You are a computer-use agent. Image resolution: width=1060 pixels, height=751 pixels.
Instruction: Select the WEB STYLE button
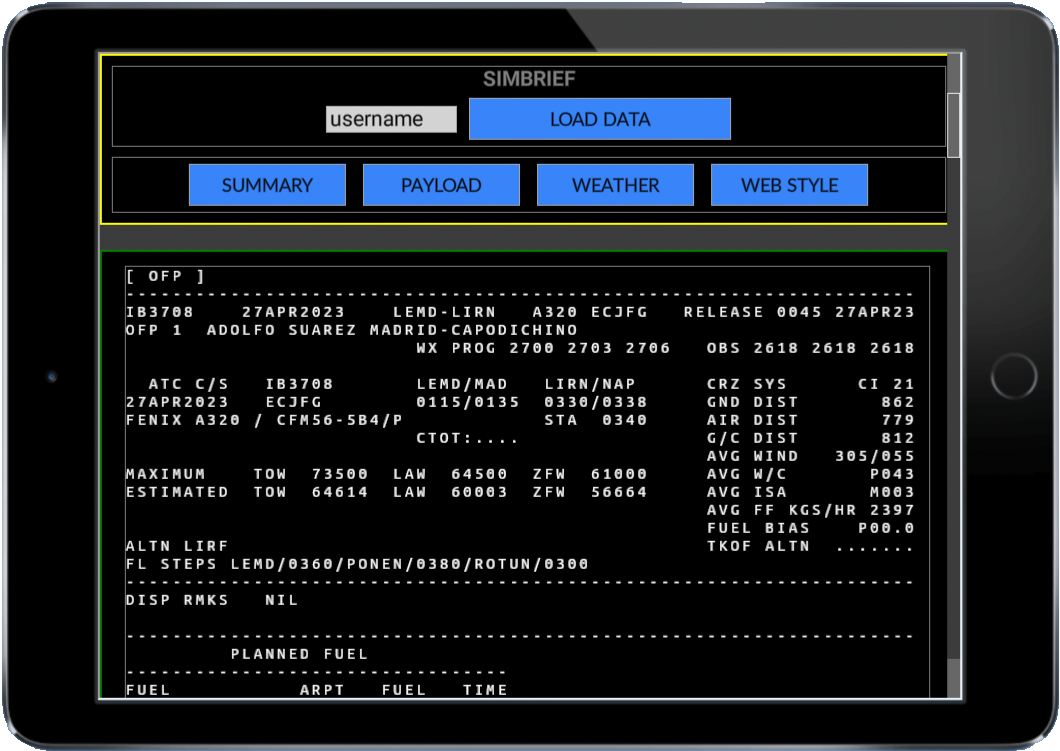tap(789, 185)
